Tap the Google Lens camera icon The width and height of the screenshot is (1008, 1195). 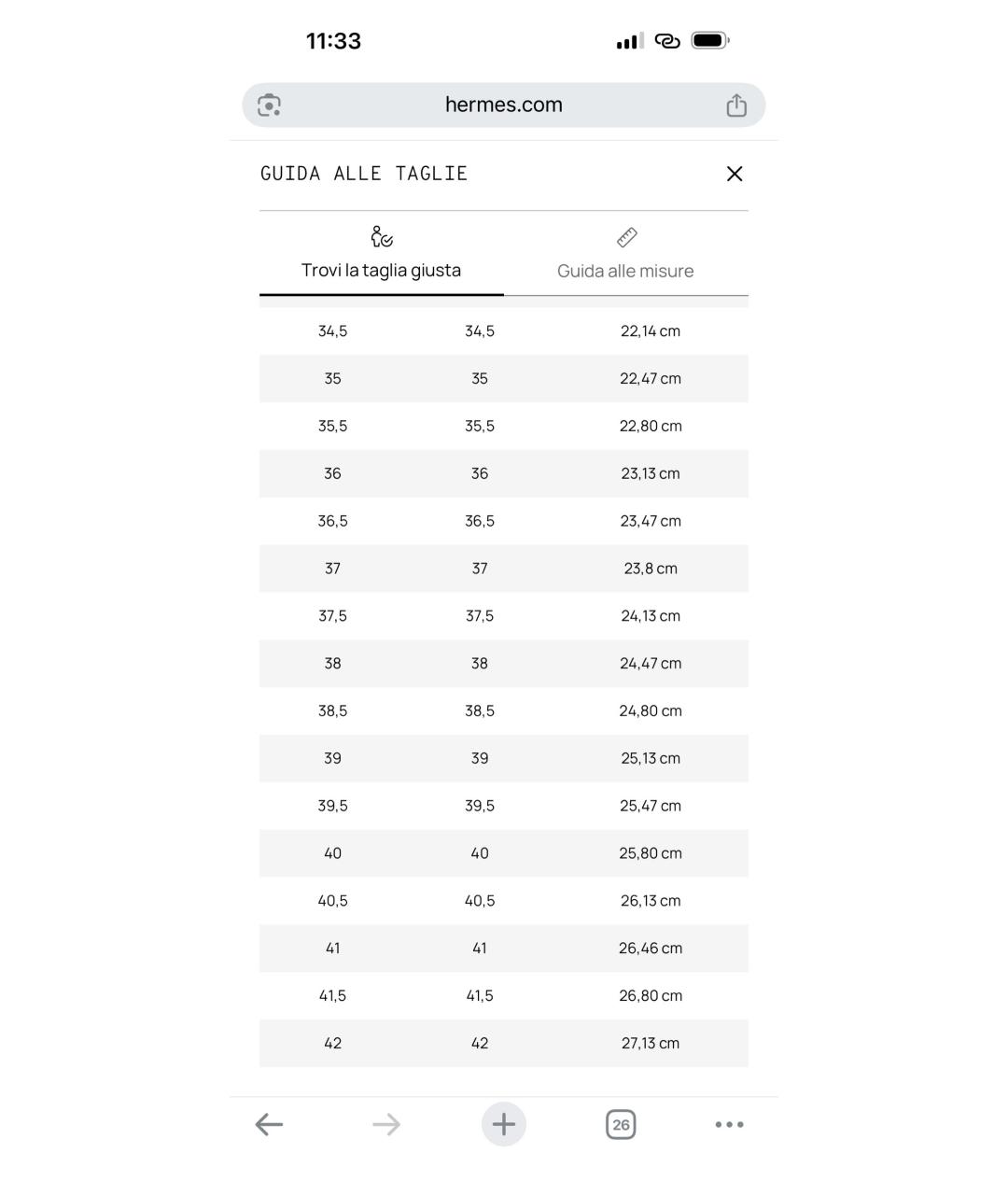click(270, 105)
